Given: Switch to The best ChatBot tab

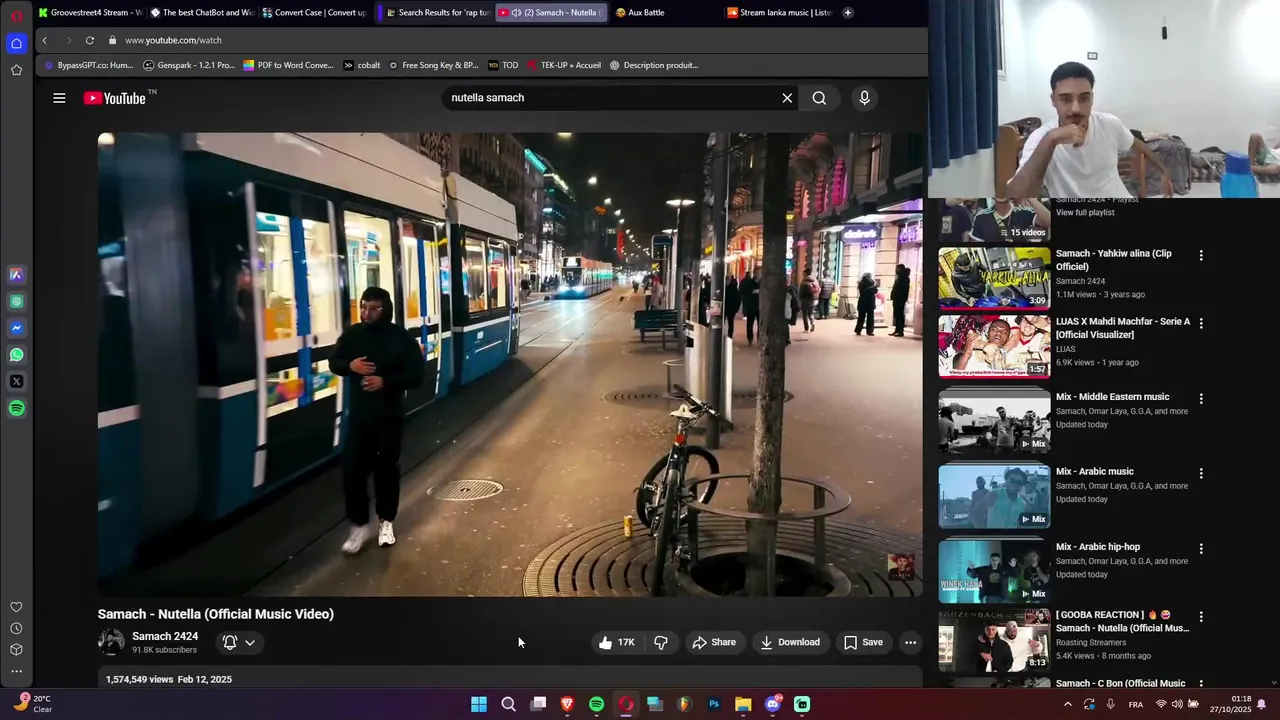Looking at the screenshot, I should tap(202, 13).
